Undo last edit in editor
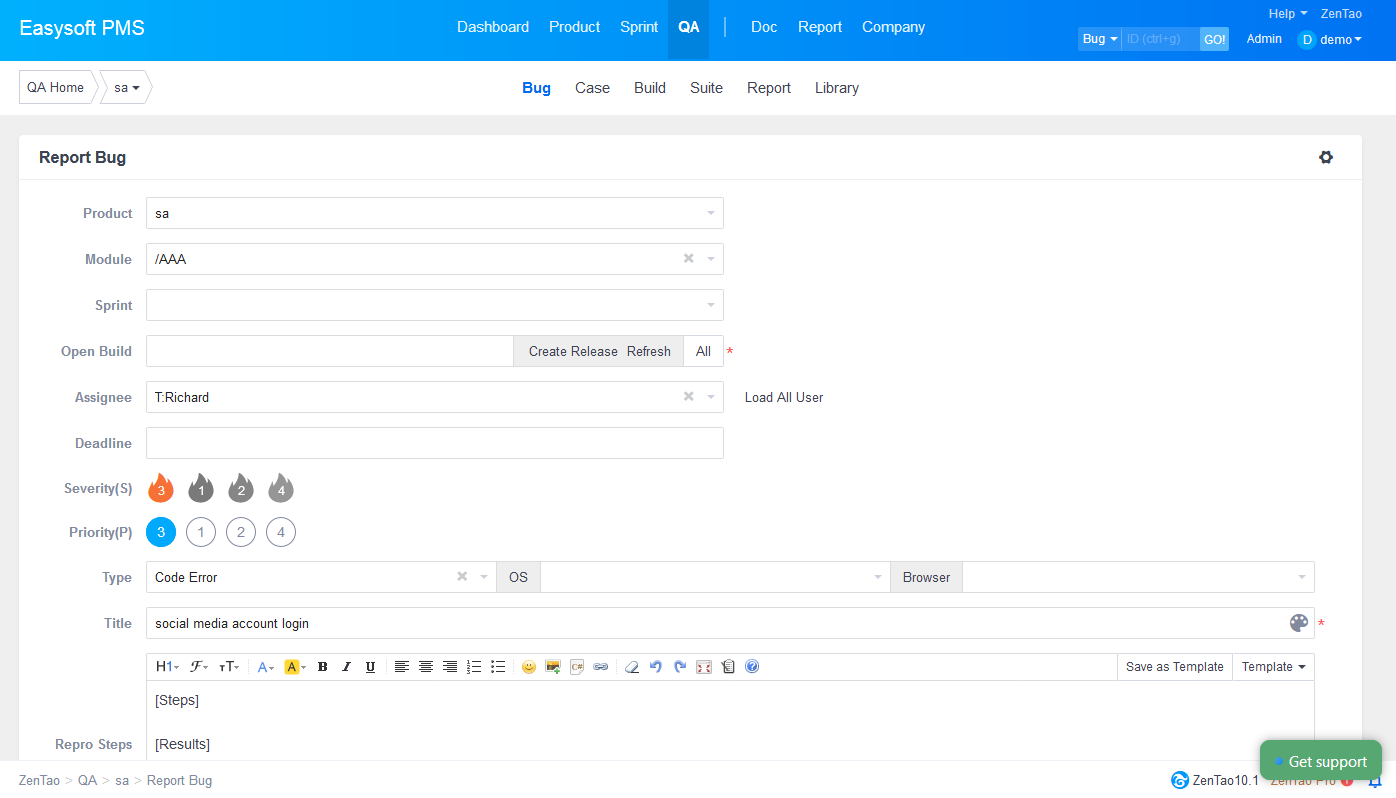Screen dimensions: 1396x798 (656, 667)
